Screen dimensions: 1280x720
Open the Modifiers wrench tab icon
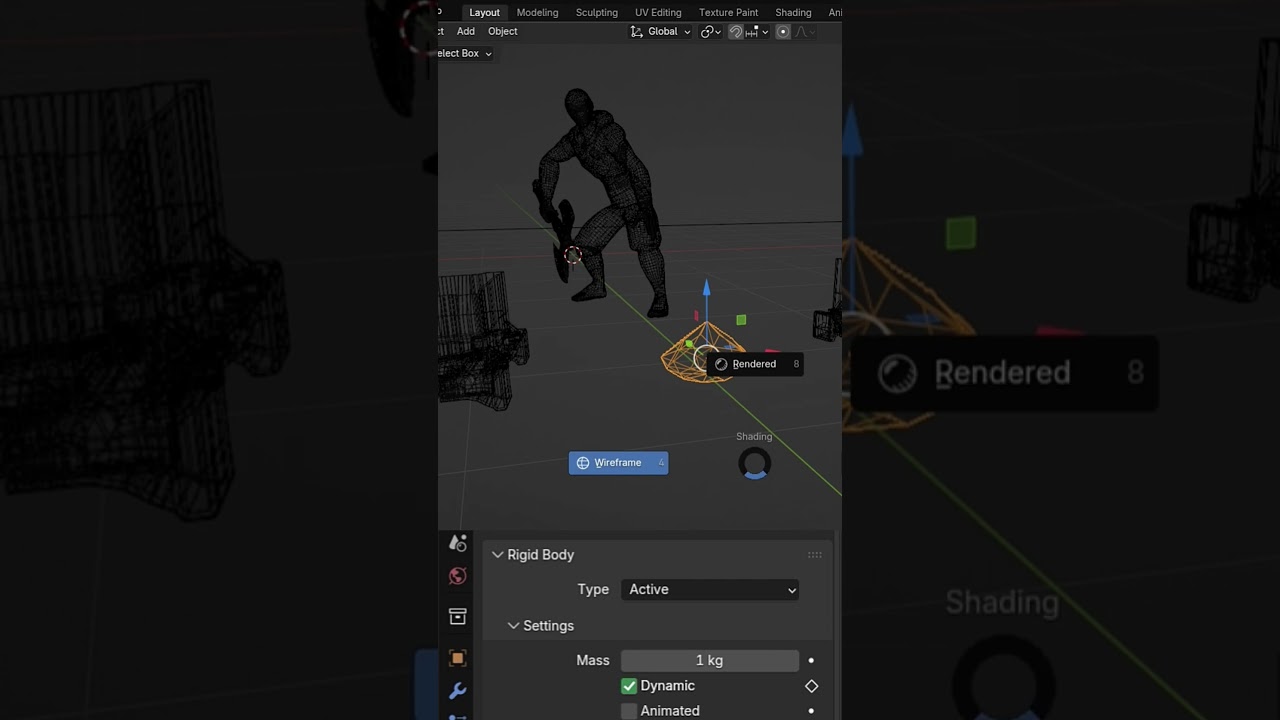[458, 691]
